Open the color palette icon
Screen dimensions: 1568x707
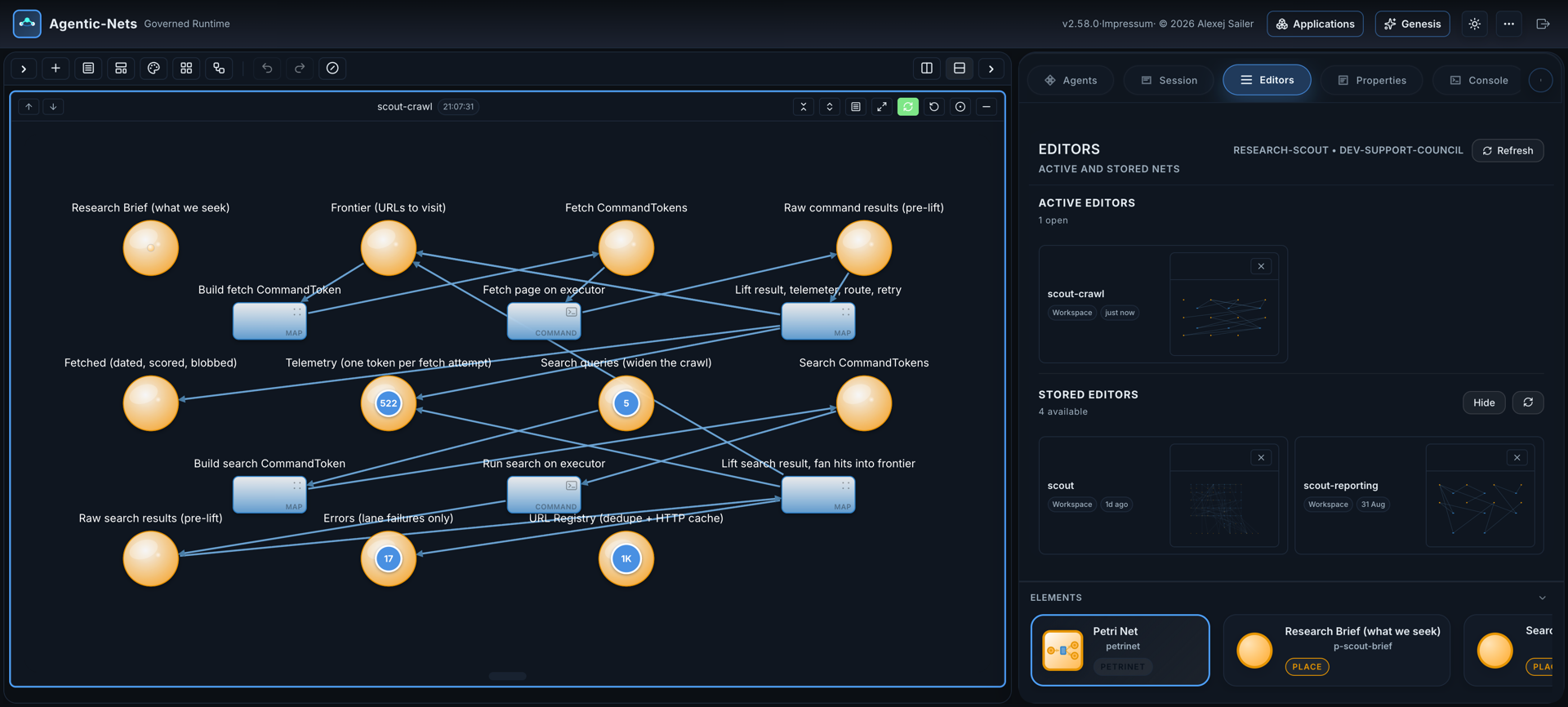[154, 69]
